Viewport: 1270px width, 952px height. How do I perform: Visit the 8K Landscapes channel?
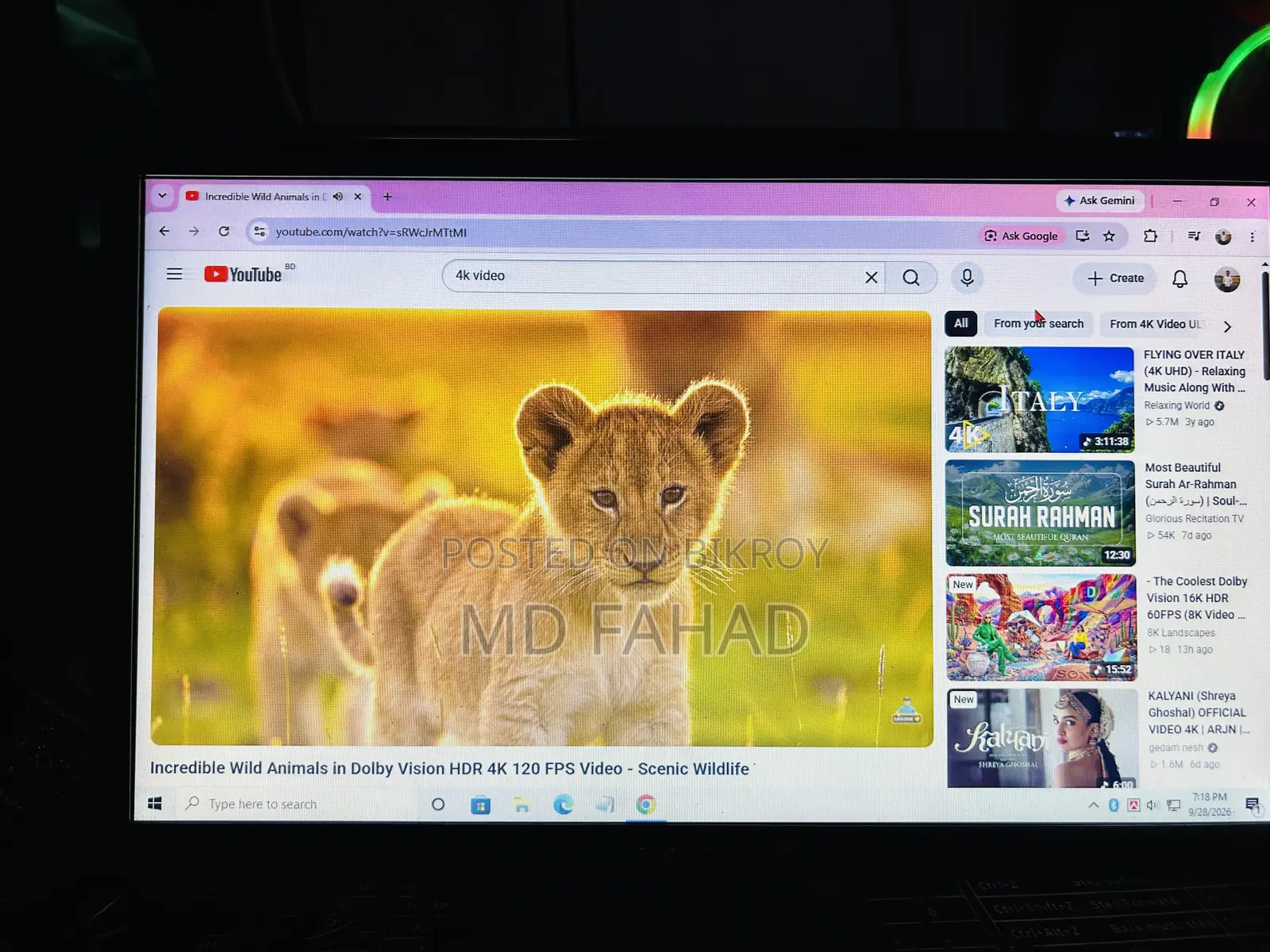(1181, 633)
